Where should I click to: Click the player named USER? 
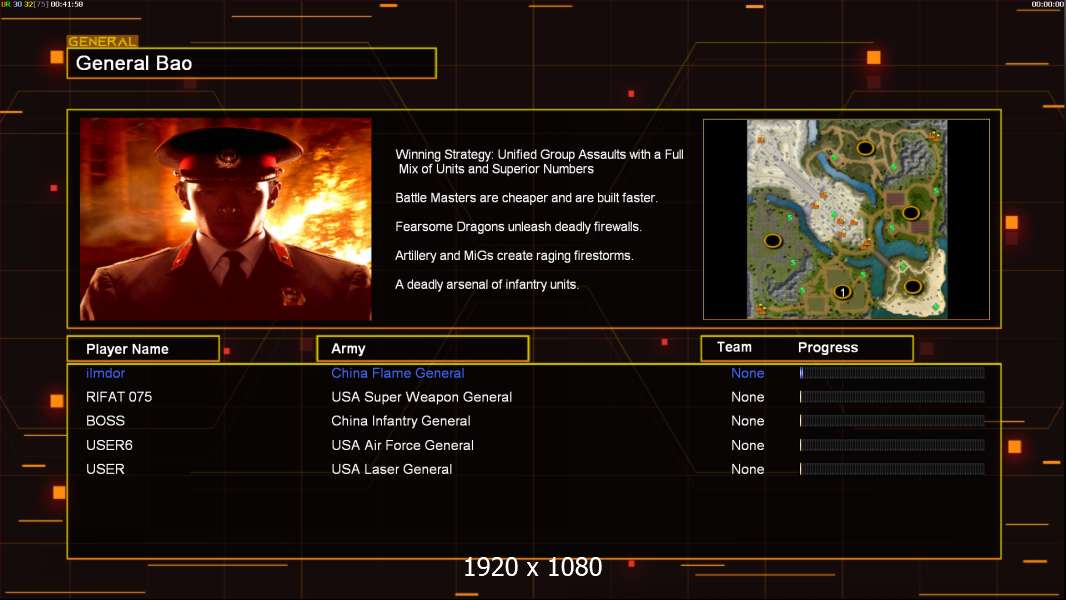click(x=105, y=469)
